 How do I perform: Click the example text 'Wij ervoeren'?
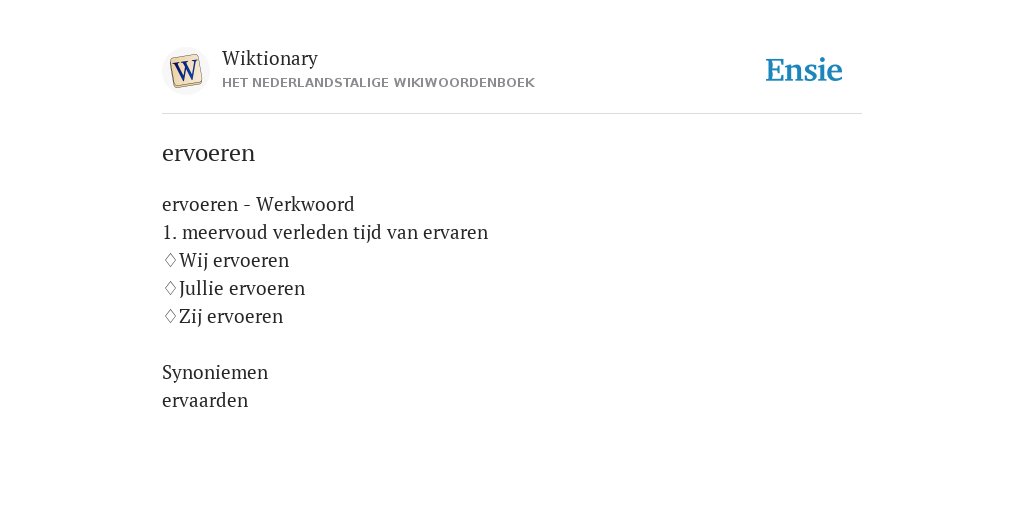pyautogui.click(x=234, y=261)
